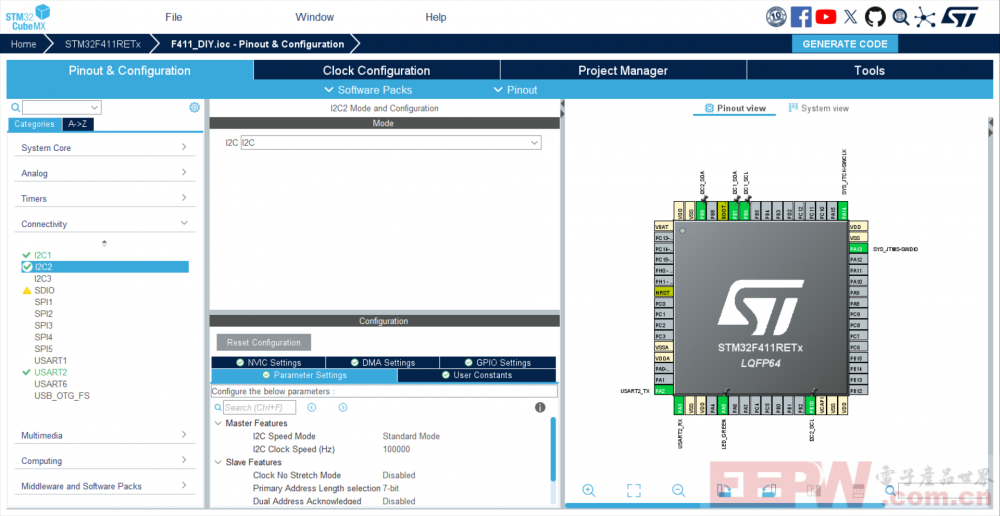1000x516 pixels.
Task: Open the Facebook icon in the header
Action: tap(800, 17)
